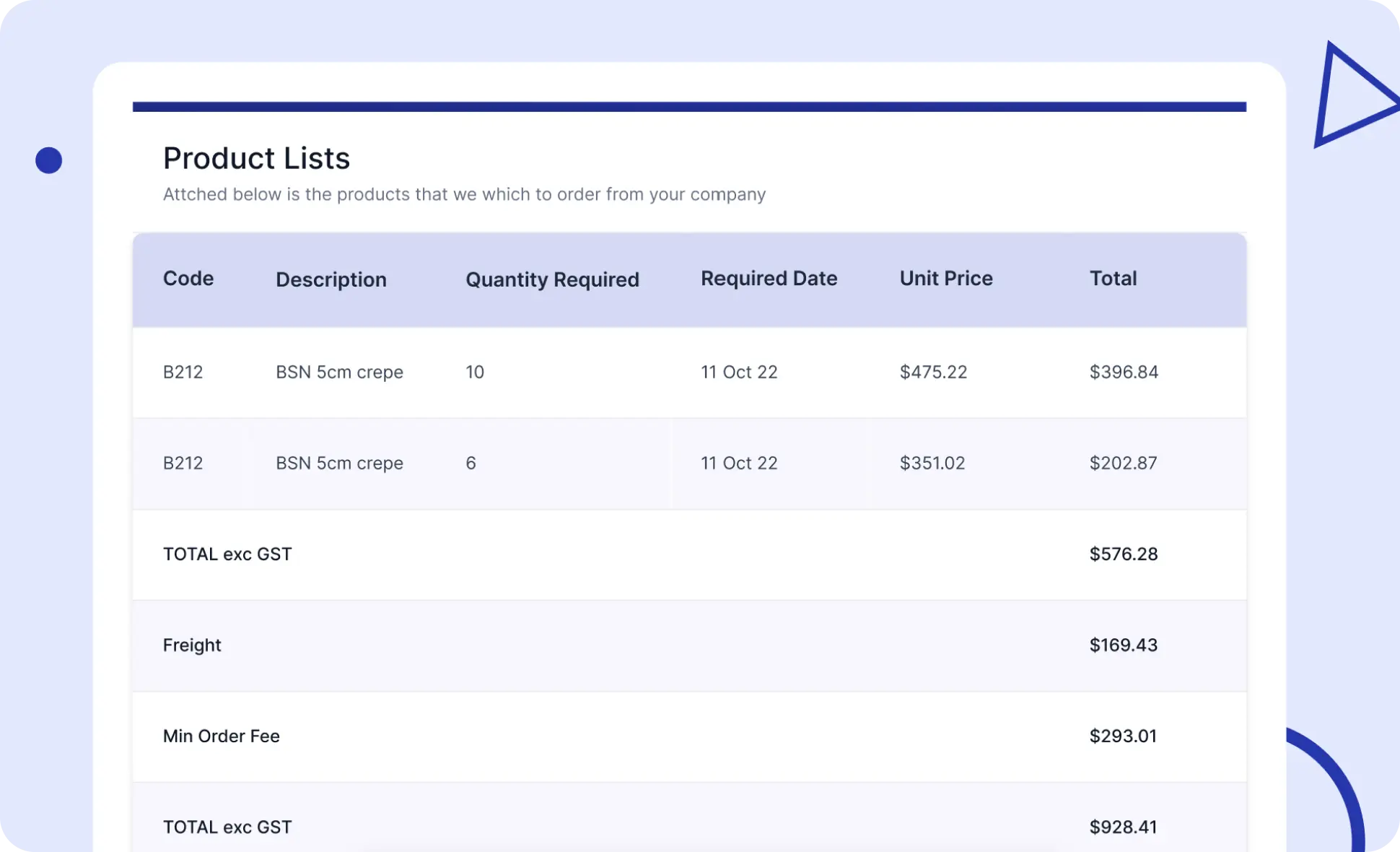Click the Quantity Required column header
This screenshot has height=852, width=1400.
coord(552,279)
